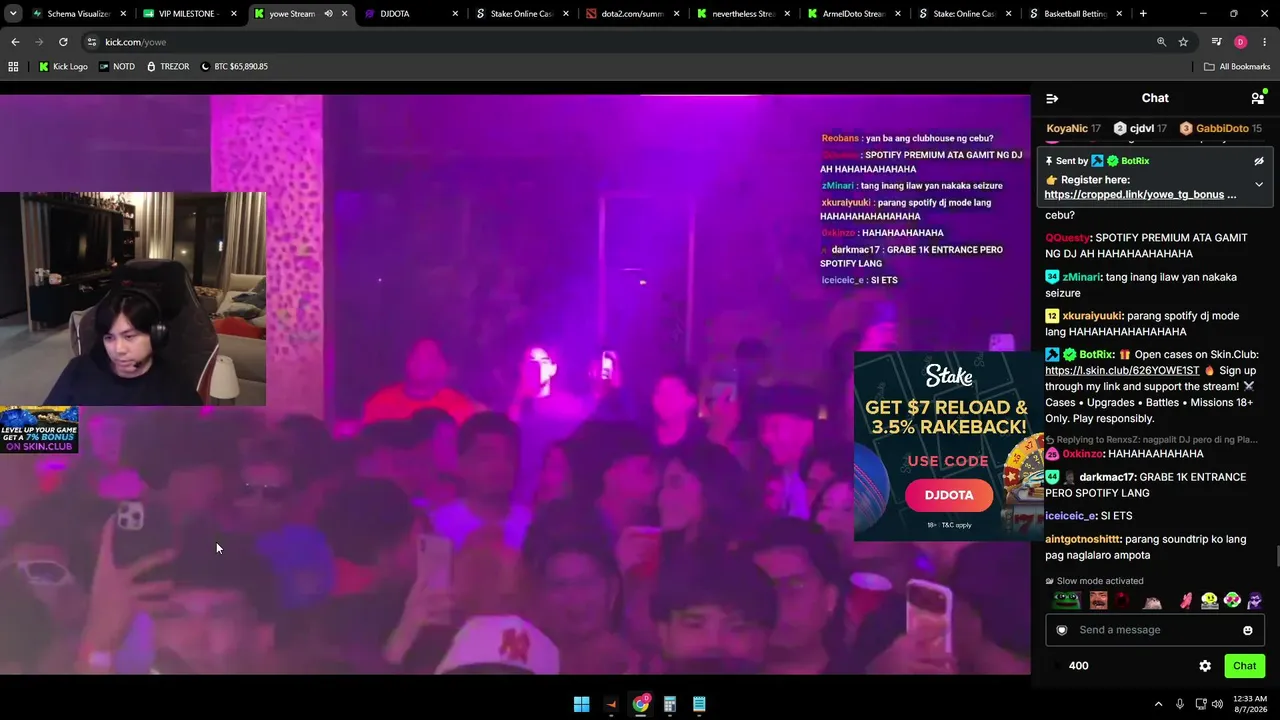Open the BTC $65,890.85 bookmark
Image resolution: width=1280 pixels, height=720 pixels.
click(233, 67)
